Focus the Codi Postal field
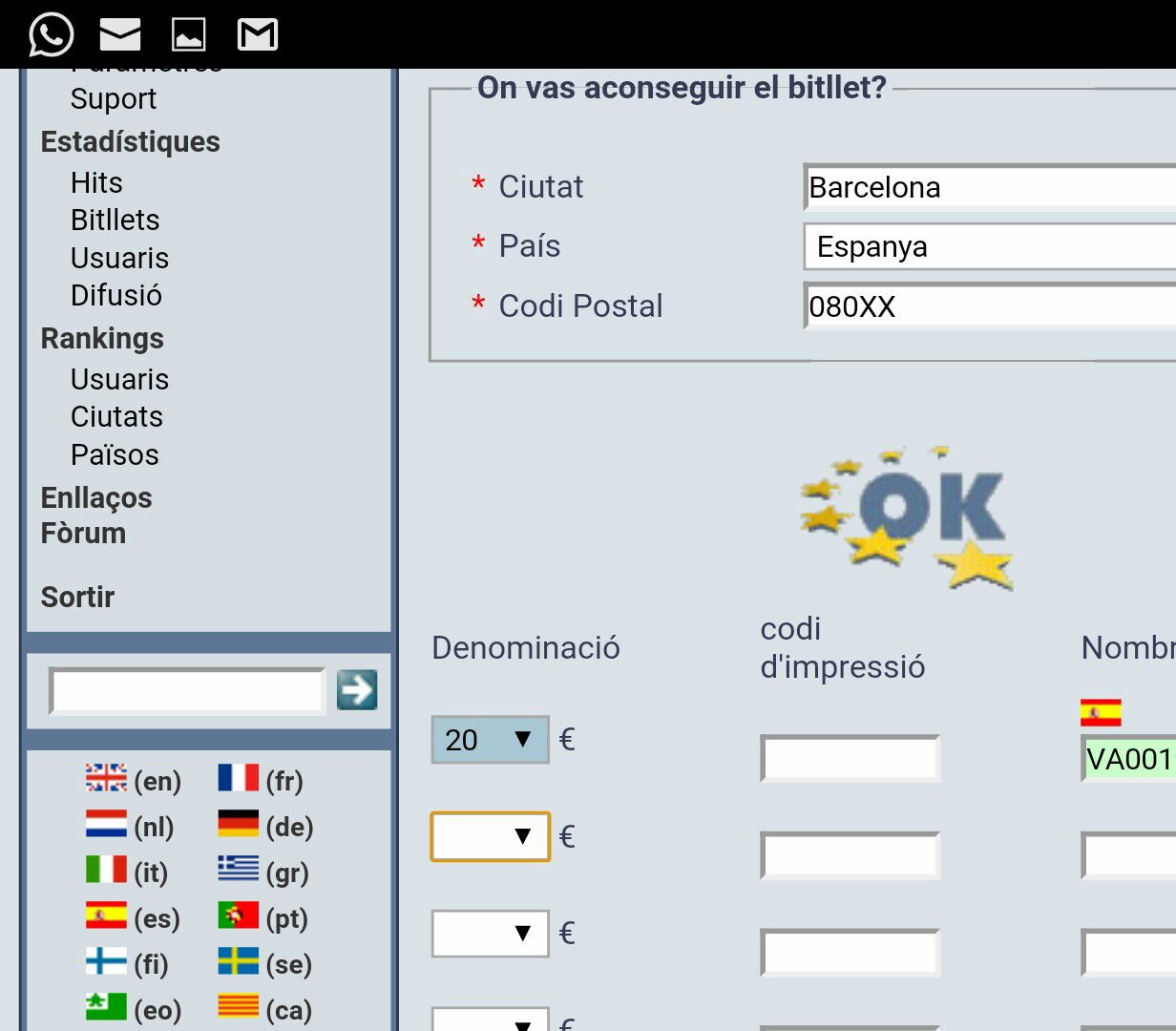Image resolution: width=1176 pixels, height=1031 pixels. click(990, 306)
